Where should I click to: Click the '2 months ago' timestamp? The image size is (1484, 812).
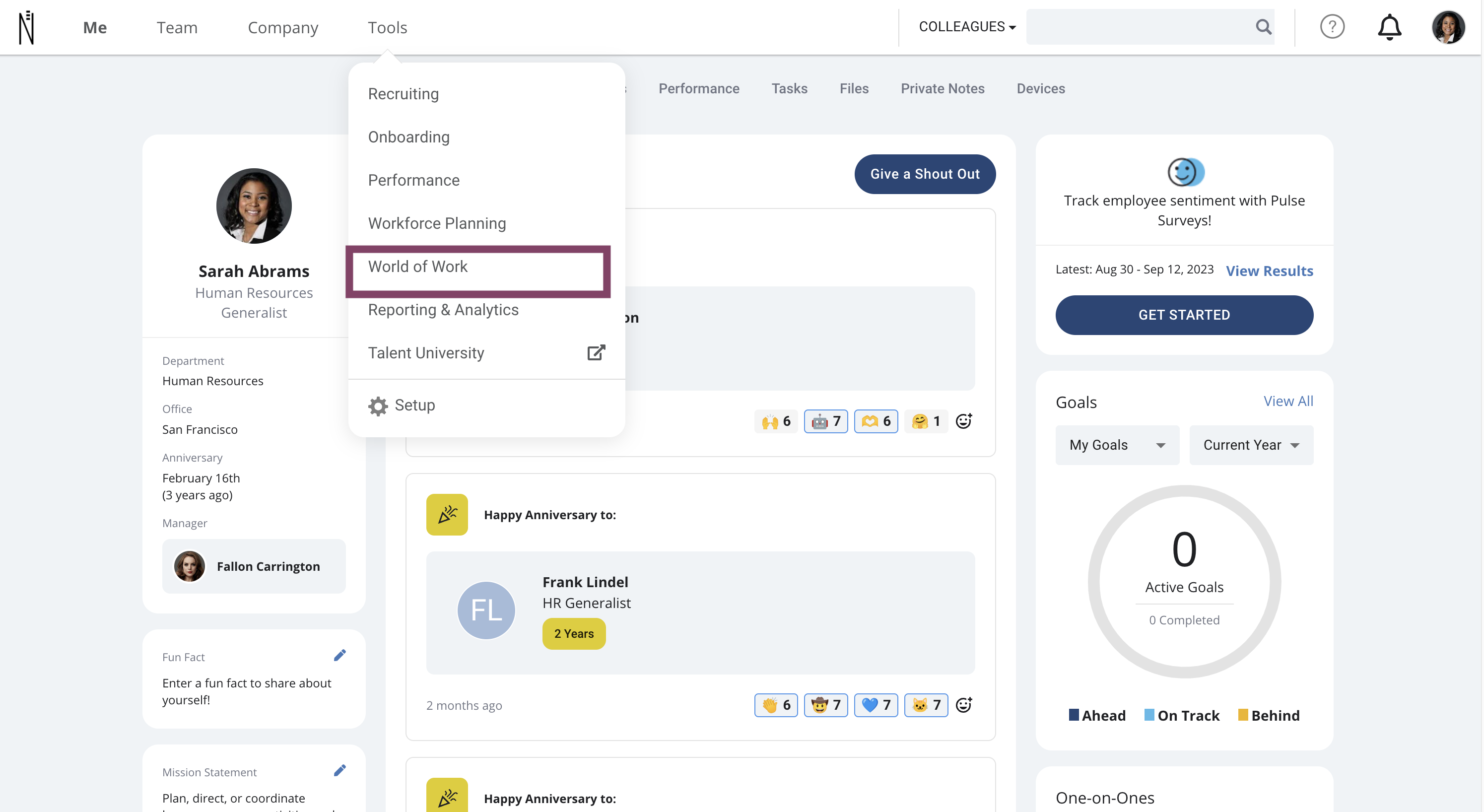(465, 705)
